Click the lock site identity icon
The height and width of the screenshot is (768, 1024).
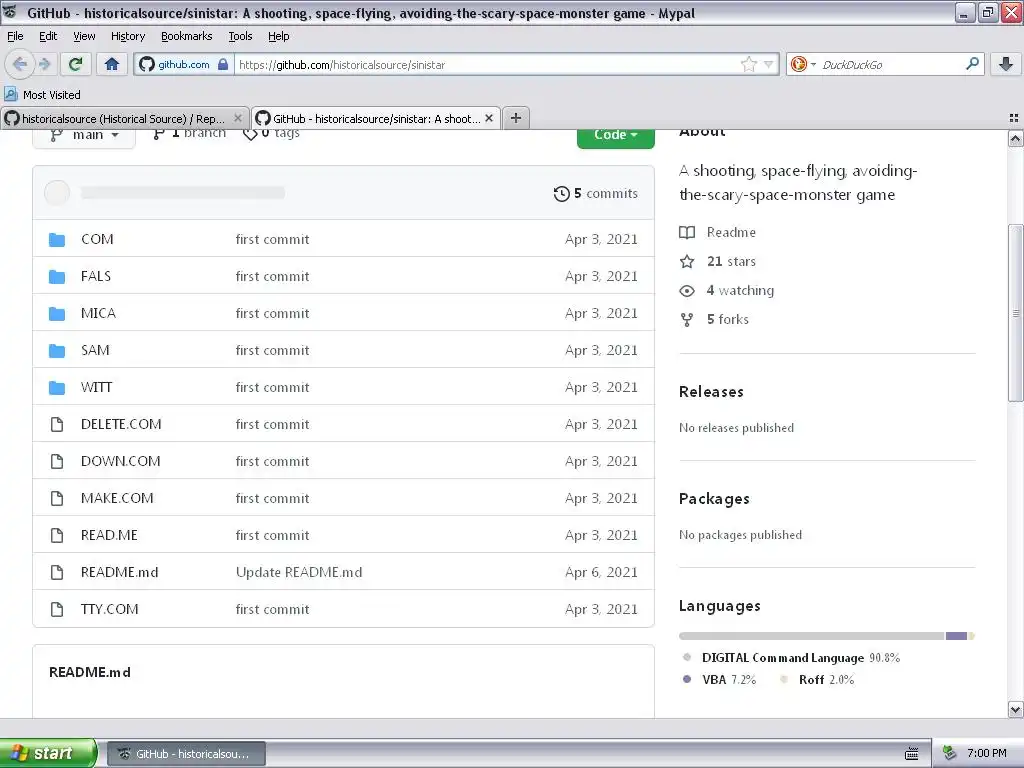(x=223, y=64)
